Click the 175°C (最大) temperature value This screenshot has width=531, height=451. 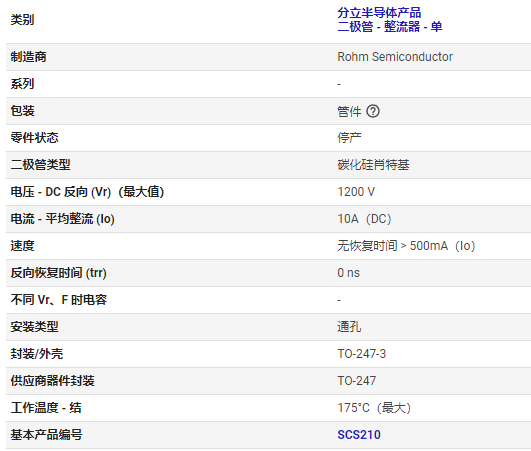pyautogui.click(x=374, y=408)
